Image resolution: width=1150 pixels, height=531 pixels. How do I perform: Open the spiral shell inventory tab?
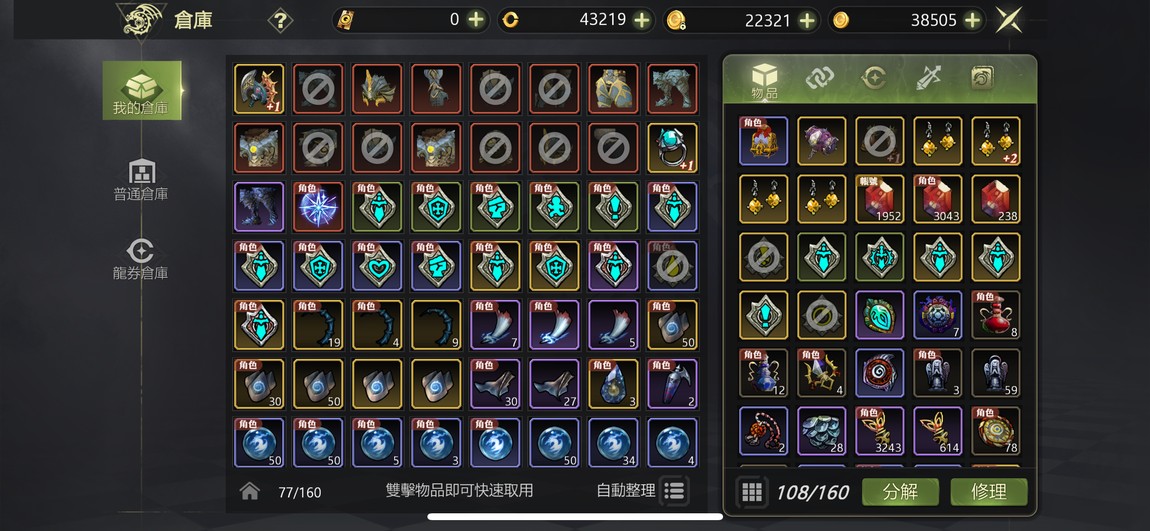[982, 78]
